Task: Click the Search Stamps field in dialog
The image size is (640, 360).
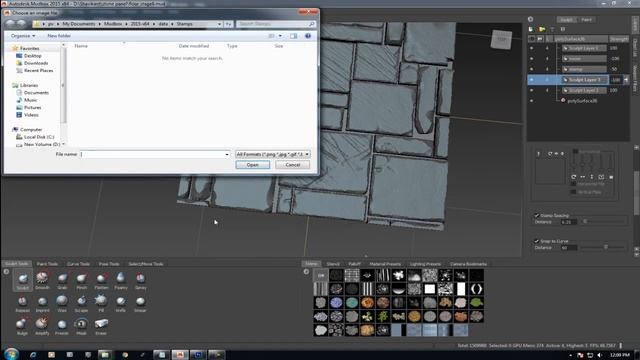Action: [x=276, y=24]
